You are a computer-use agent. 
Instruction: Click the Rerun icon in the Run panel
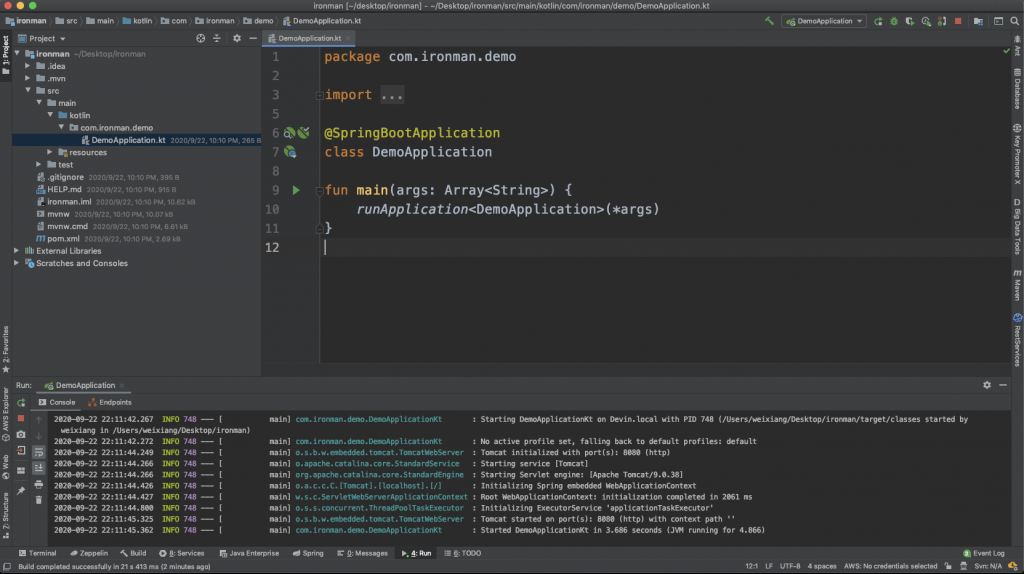click(21, 403)
